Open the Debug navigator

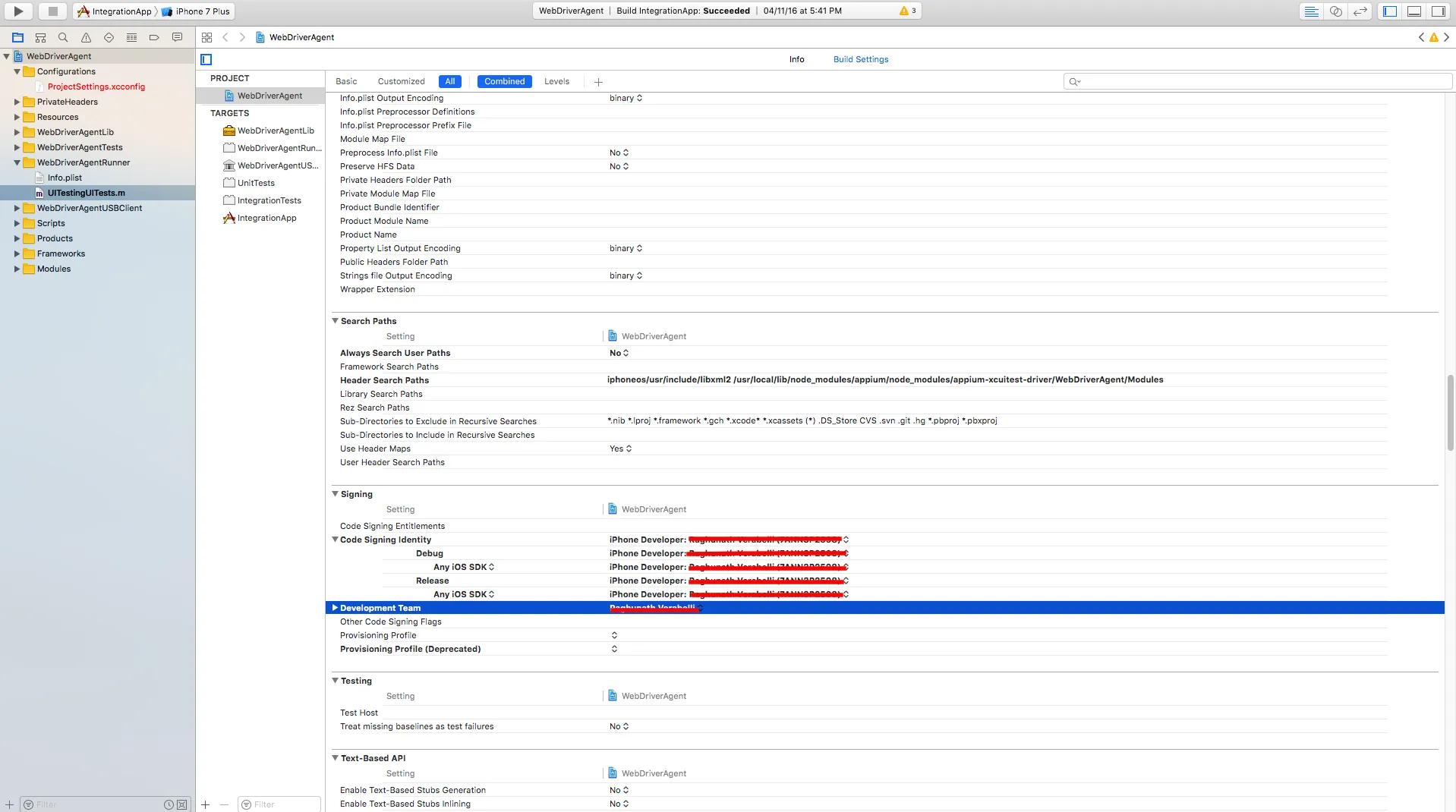point(131,37)
